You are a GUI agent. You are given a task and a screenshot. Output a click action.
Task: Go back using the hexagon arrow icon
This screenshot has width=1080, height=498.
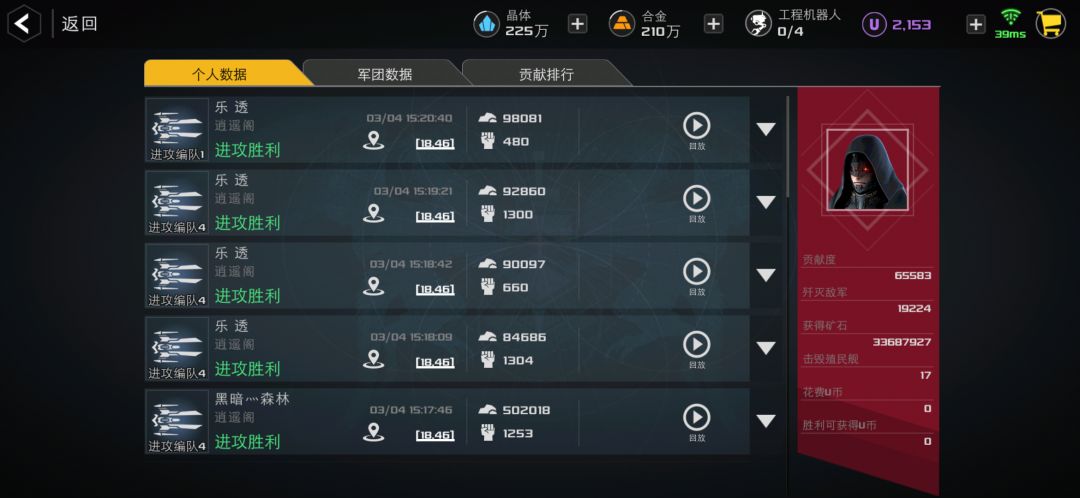coord(23,24)
